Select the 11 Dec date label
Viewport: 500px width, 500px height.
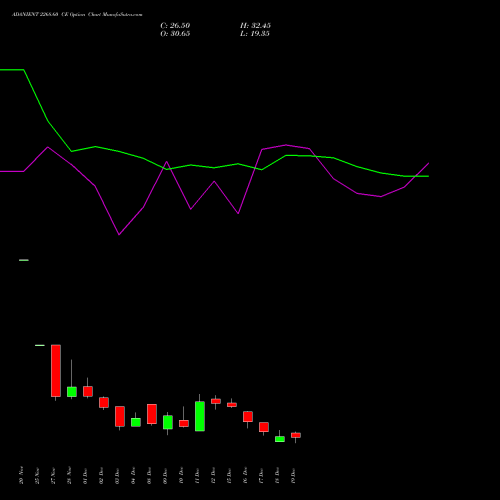(197, 475)
